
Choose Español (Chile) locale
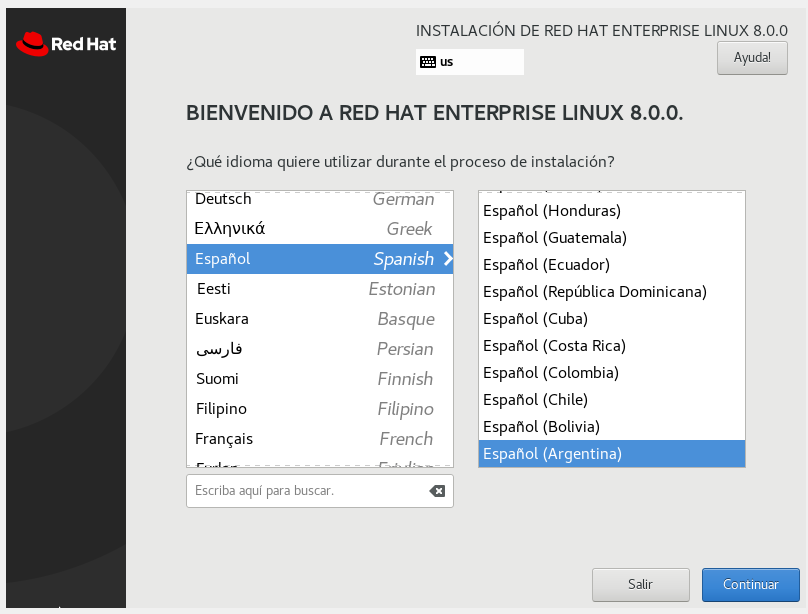pos(612,400)
